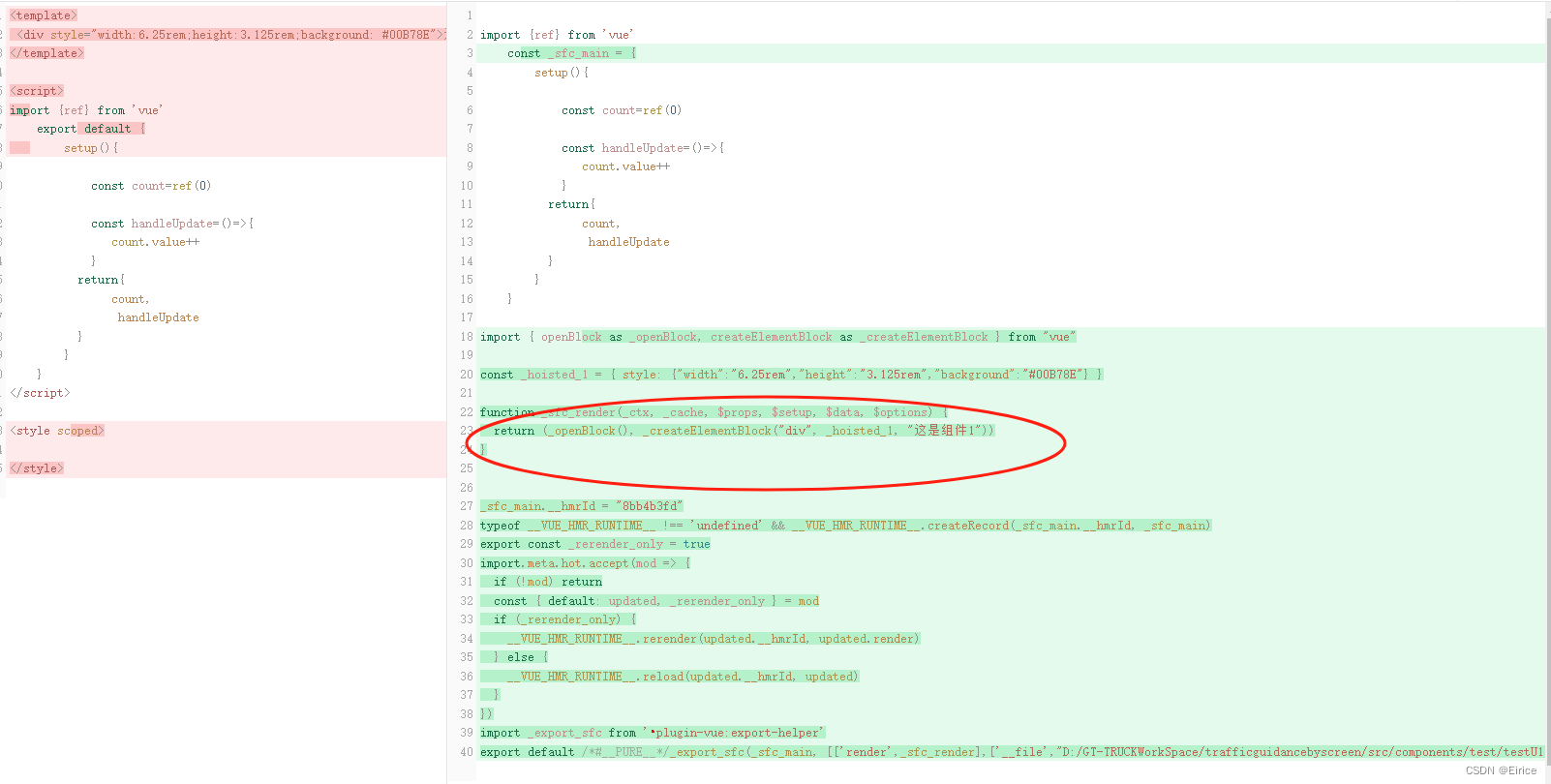Click '} else {' on line 35
Image resolution: width=1551 pixels, height=784 pixels.
tap(521, 657)
